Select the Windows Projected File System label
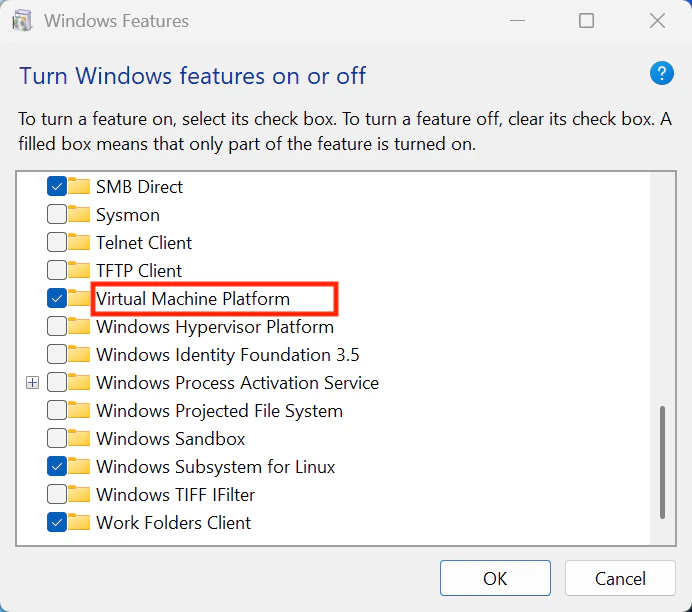Screen dimensions: 692x612 click(x=219, y=411)
